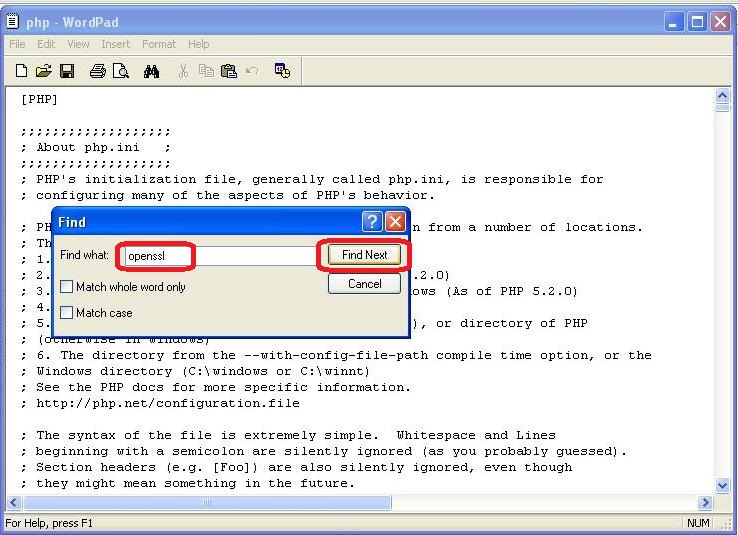Click the horizontal scrollbar thumb

(x=206, y=503)
